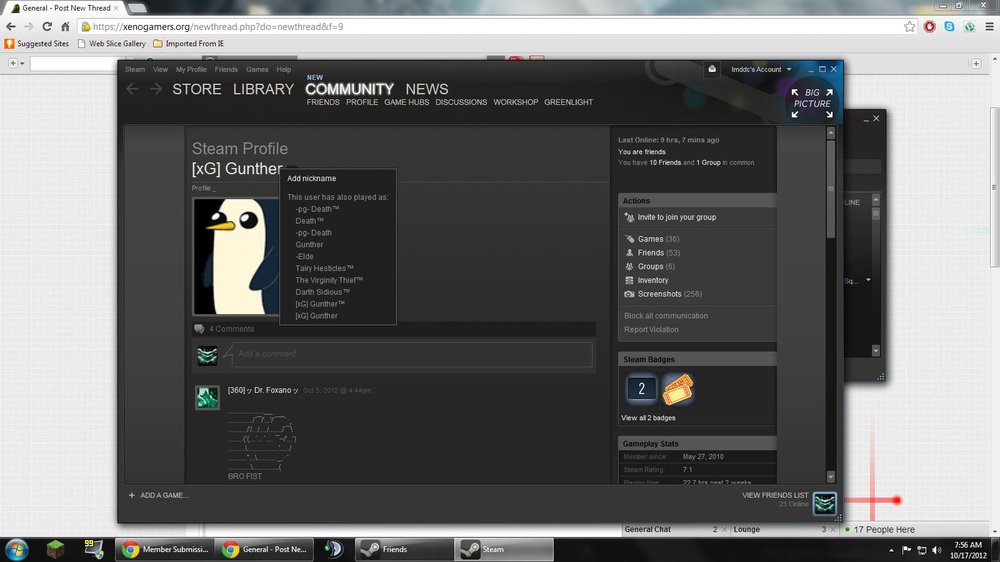The height and width of the screenshot is (562, 1000).
Task: Open Minecraft icon in taskbar
Action: 55,549
